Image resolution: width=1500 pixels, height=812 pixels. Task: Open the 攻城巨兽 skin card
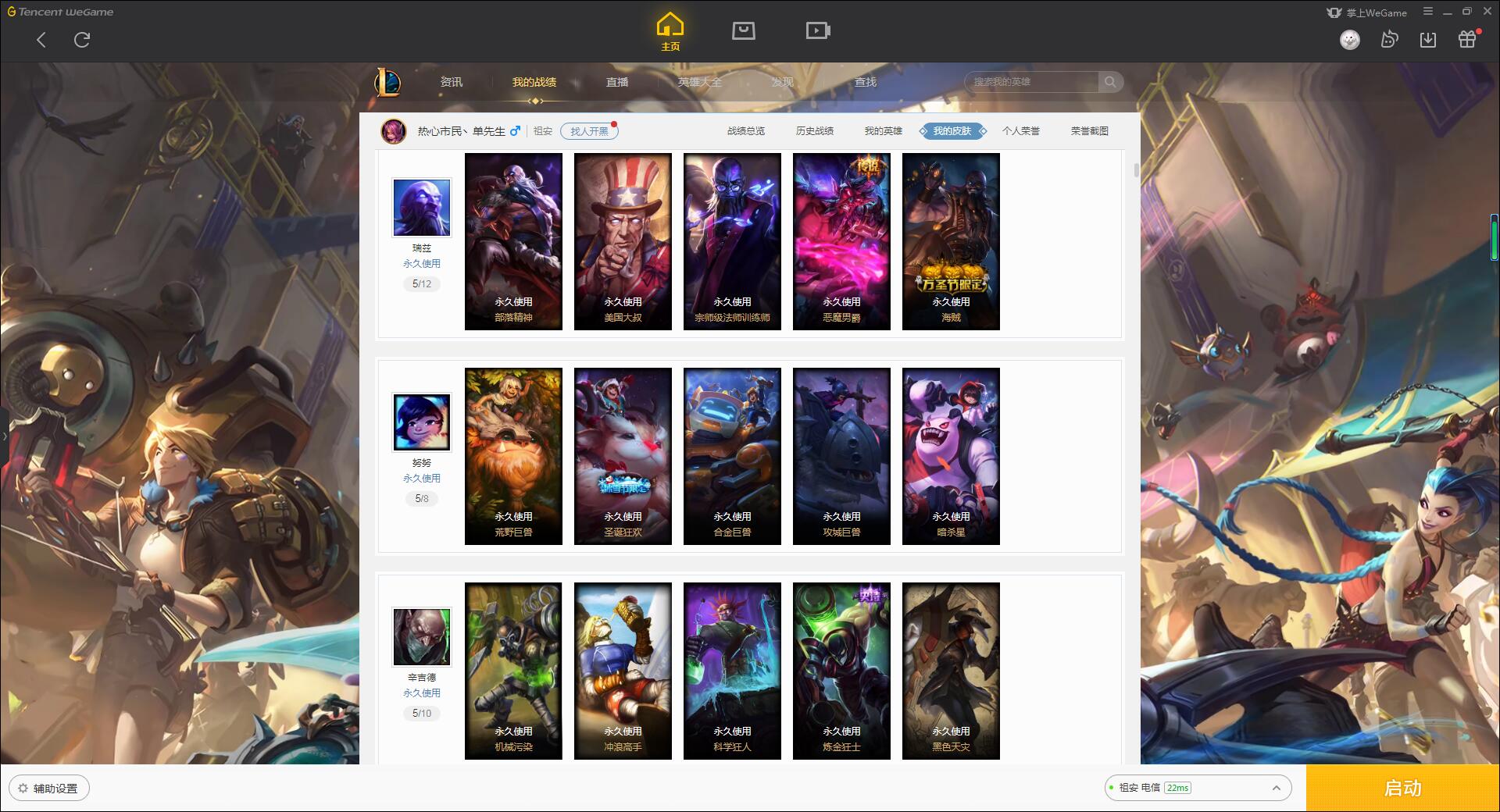click(x=841, y=456)
